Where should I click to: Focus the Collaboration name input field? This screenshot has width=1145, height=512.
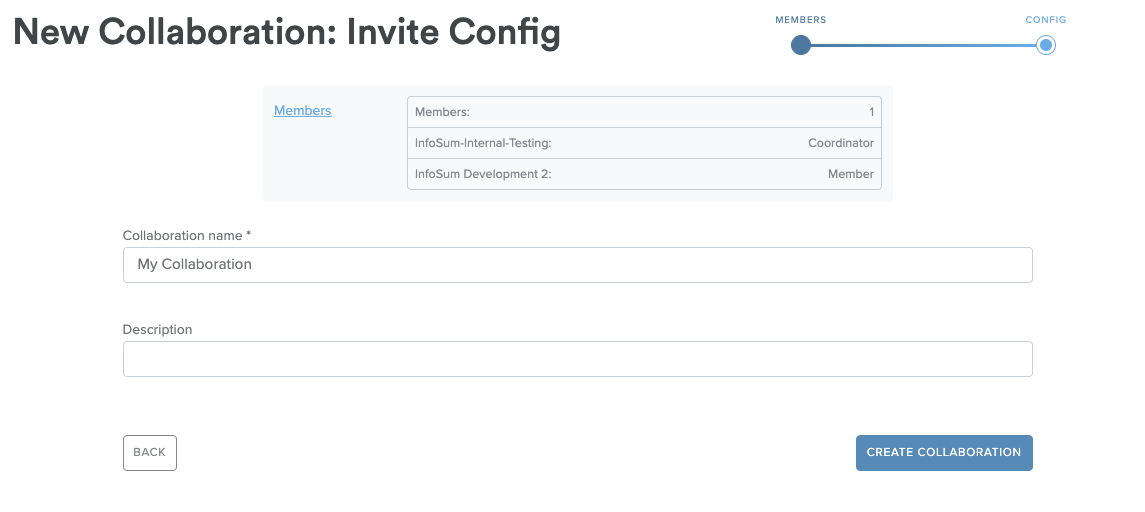(578, 264)
